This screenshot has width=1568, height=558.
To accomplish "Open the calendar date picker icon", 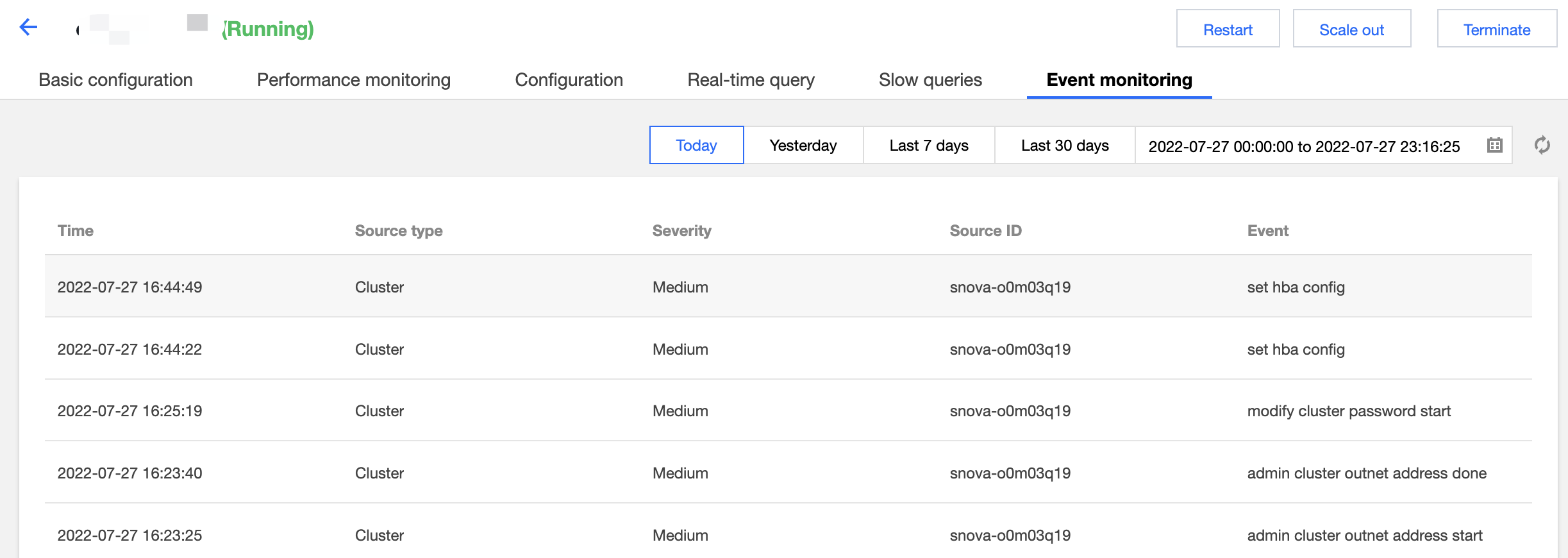I will [x=1494, y=145].
